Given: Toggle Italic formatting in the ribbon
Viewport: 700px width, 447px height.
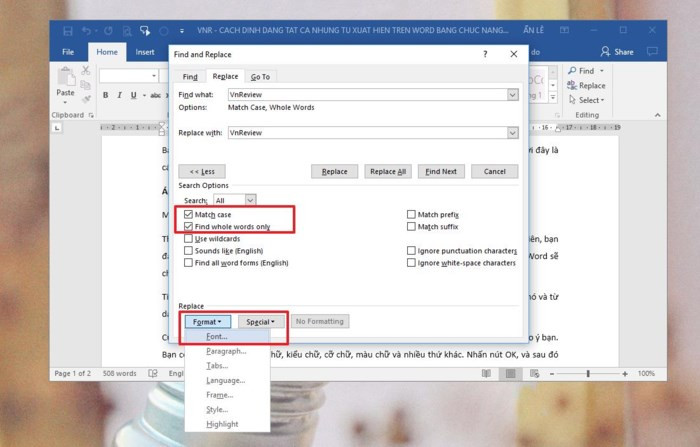Looking at the screenshot, I should click(119, 96).
